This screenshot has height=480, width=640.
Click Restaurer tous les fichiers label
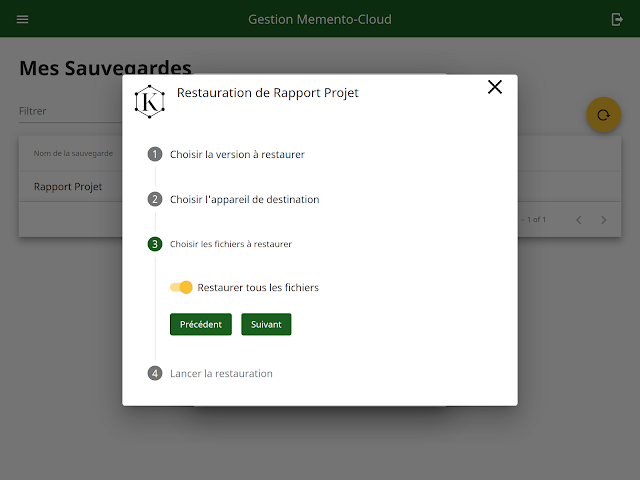[258, 287]
